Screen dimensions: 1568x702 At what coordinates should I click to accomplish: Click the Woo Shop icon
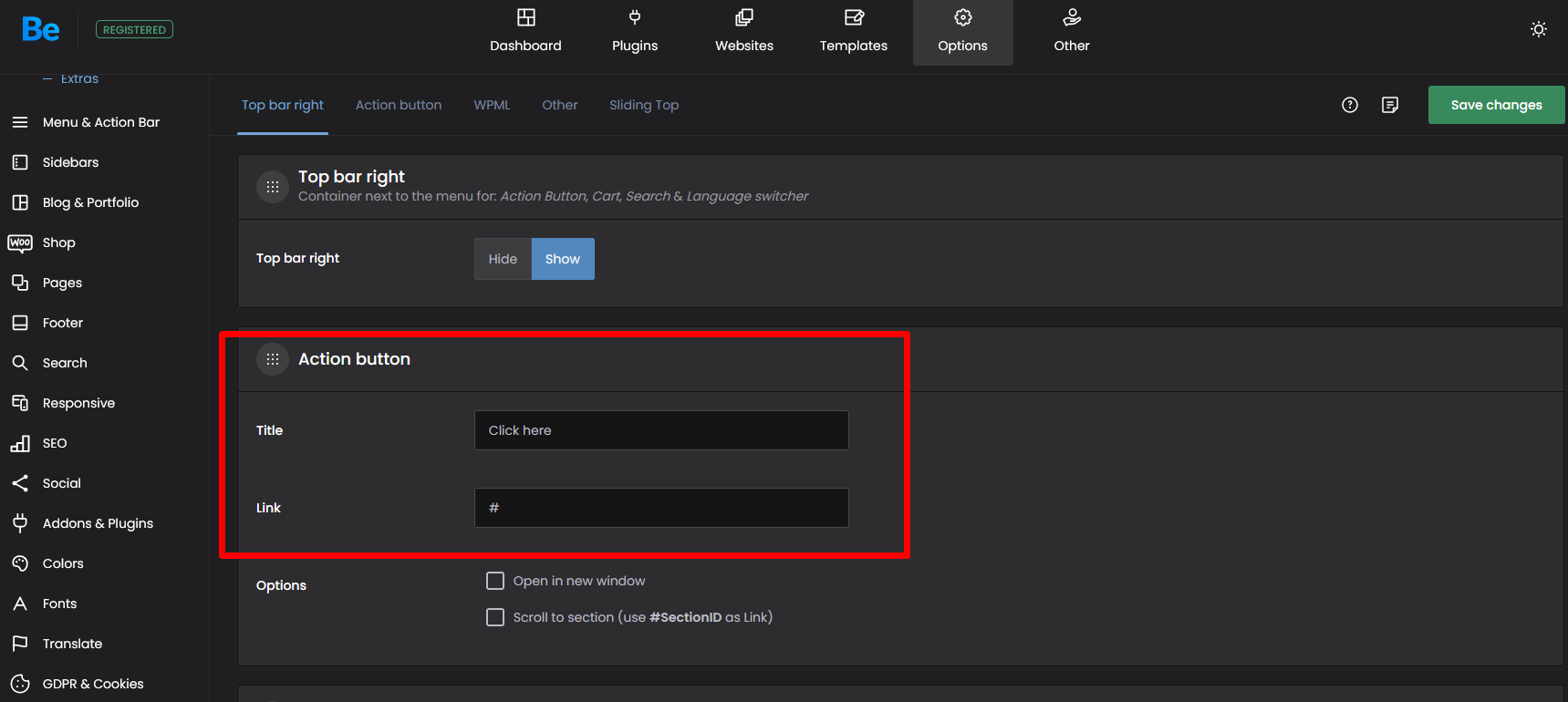point(20,243)
